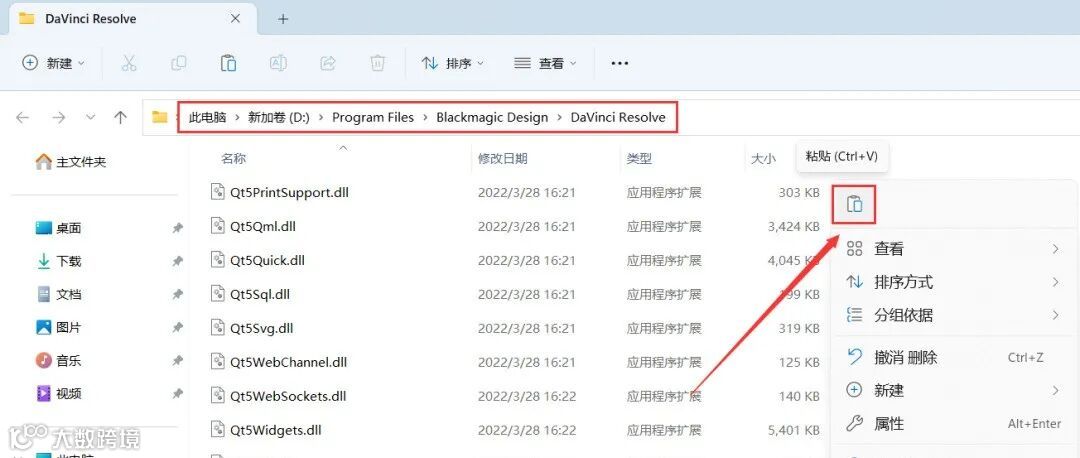Close the DaVinci Resolve tab

click(236, 19)
